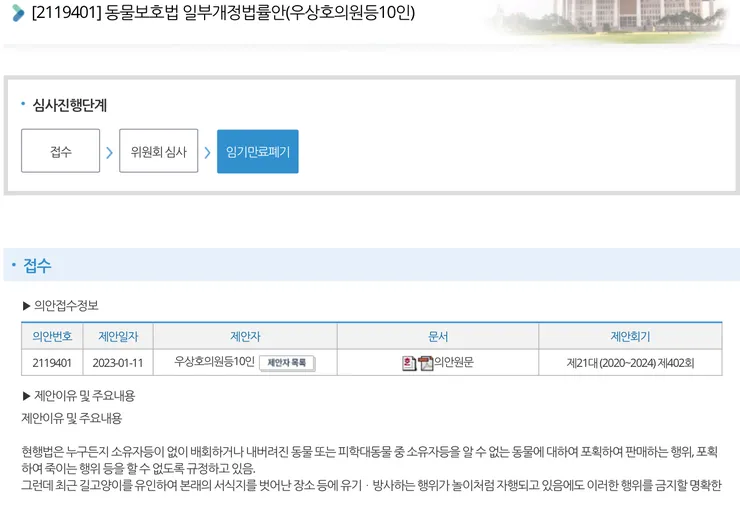Click the blue 접수 section header
Image resolution: width=740 pixels, height=509 pixels.
click(x=371, y=265)
